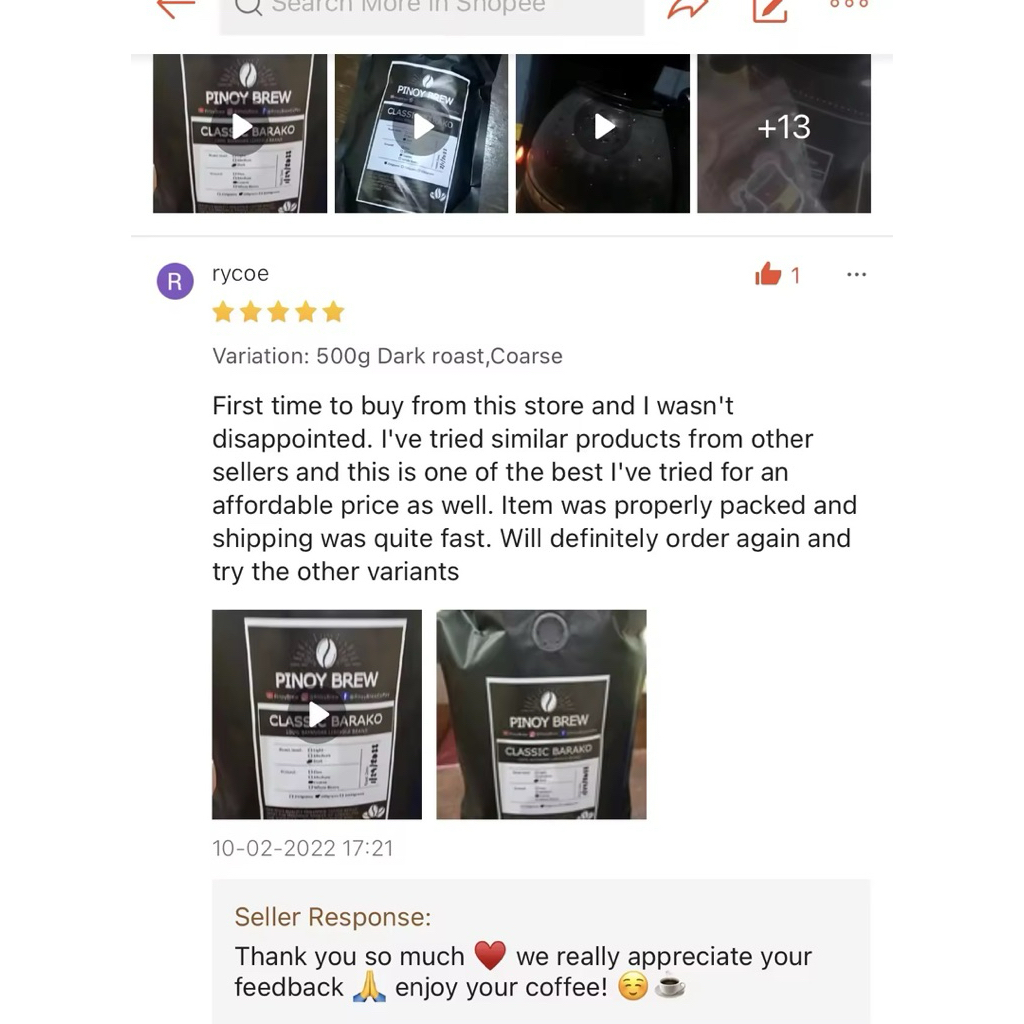Play the third dark coffee pot video

[603, 133]
